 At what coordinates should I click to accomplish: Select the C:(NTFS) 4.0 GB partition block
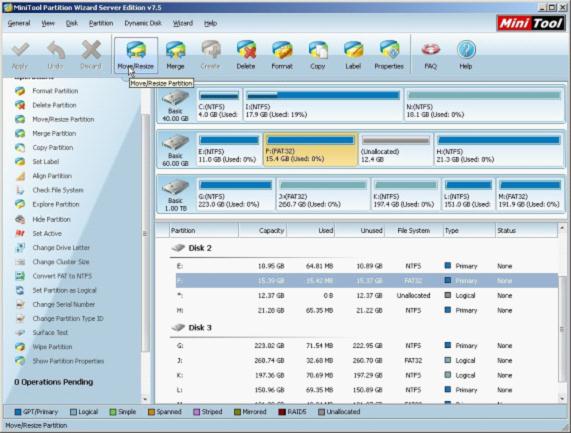pos(219,105)
